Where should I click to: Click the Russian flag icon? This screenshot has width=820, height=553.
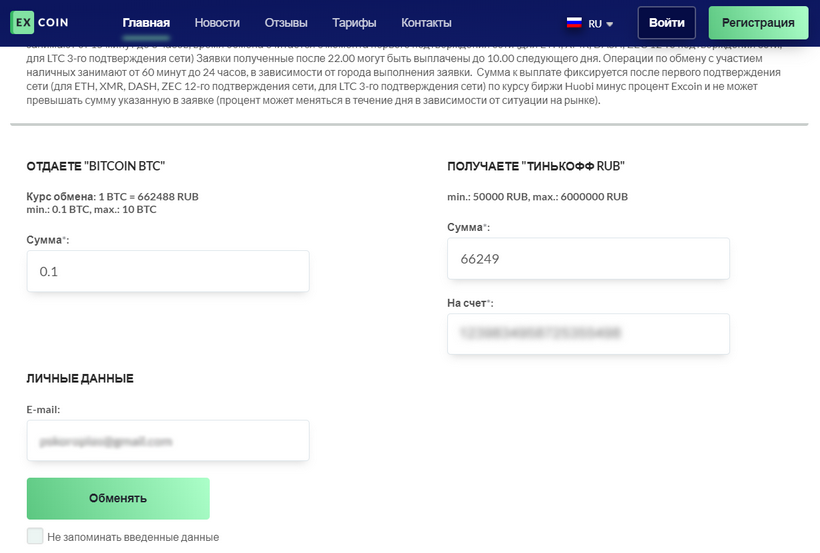pyautogui.click(x=574, y=22)
